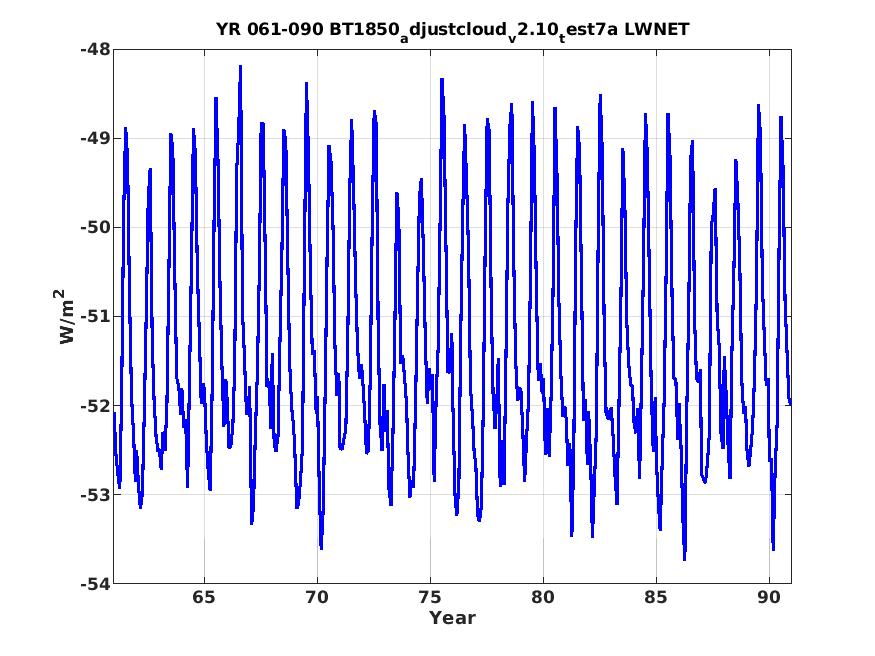875x656 pixels.
Task: Click the y-axis tick label -49
Action: click(95, 138)
